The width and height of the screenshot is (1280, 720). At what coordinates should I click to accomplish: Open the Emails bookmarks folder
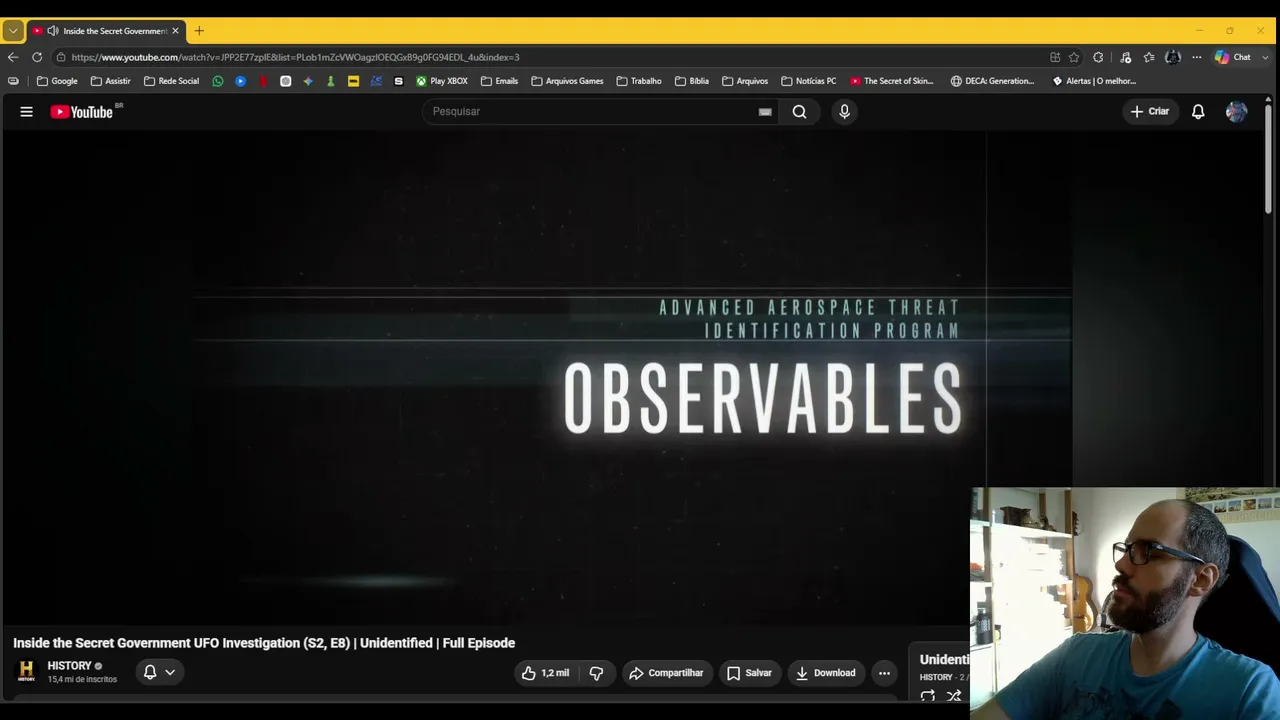pyautogui.click(x=499, y=81)
